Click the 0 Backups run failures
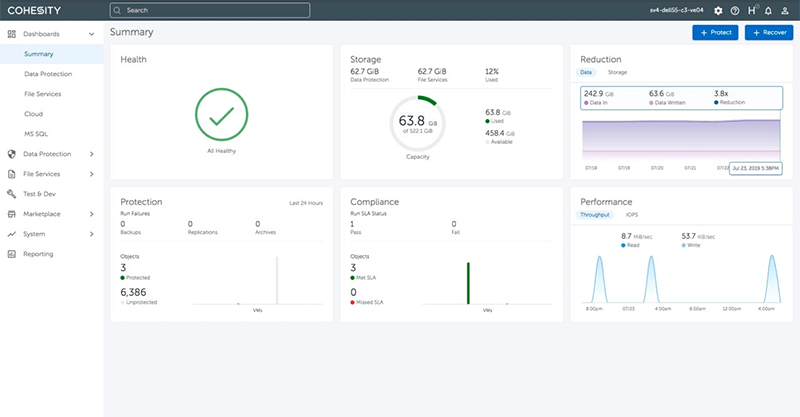Screen dimensions: 800x417 (123, 224)
